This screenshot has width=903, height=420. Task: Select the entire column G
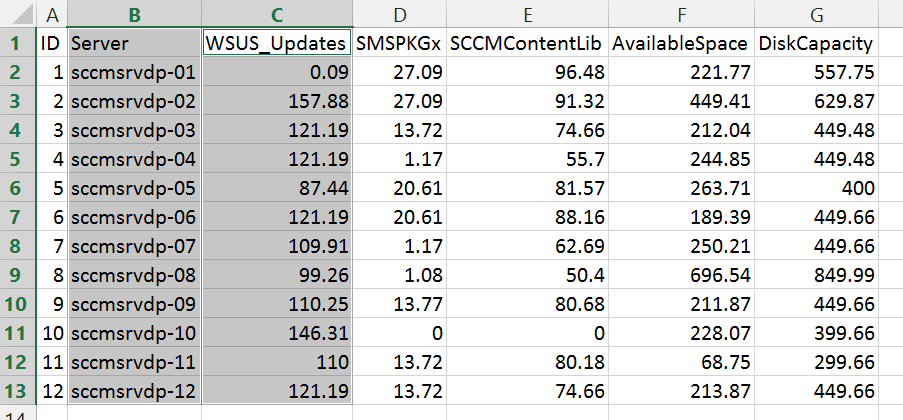tap(816, 13)
